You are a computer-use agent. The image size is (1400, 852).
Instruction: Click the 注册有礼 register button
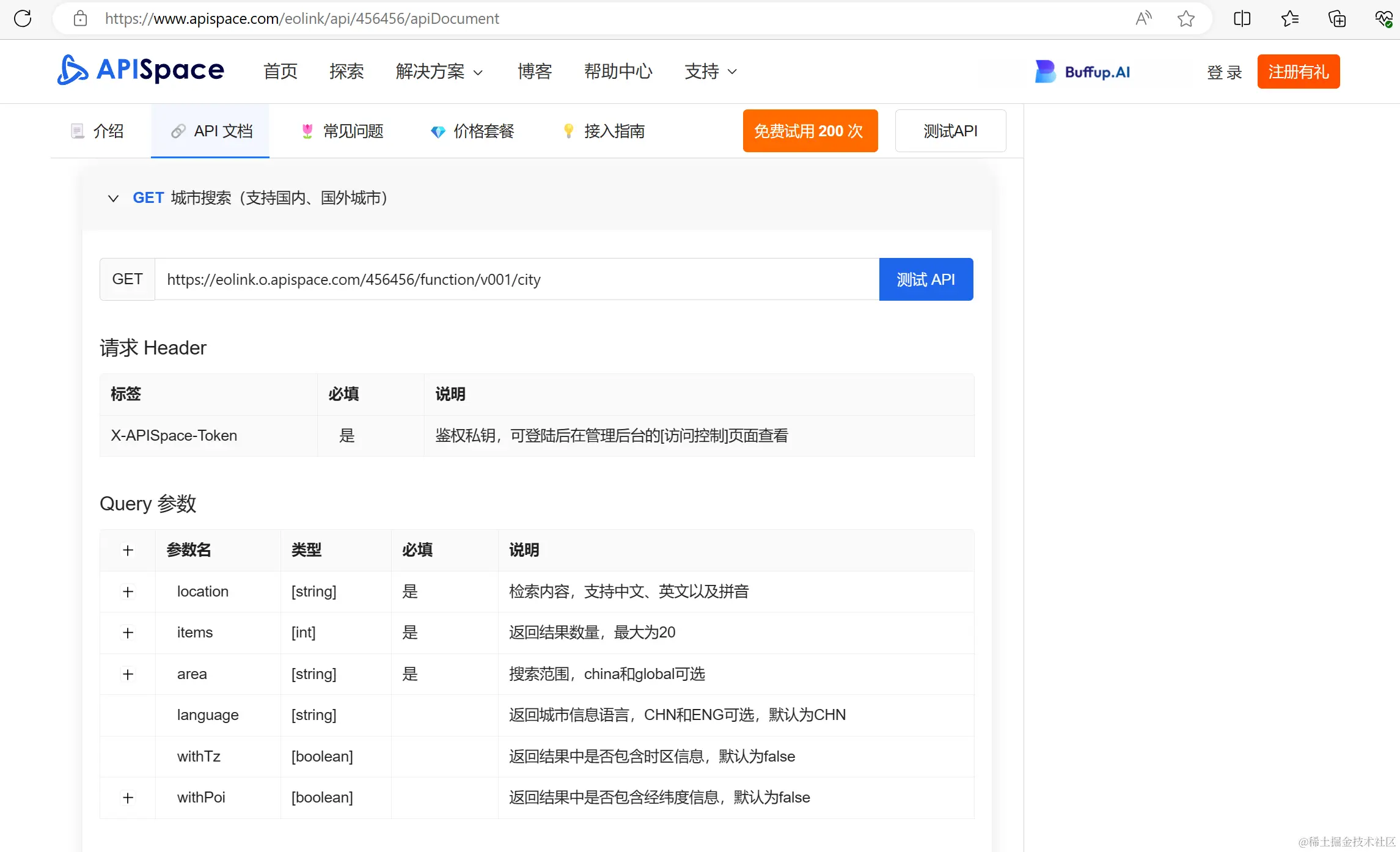pos(1298,72)
